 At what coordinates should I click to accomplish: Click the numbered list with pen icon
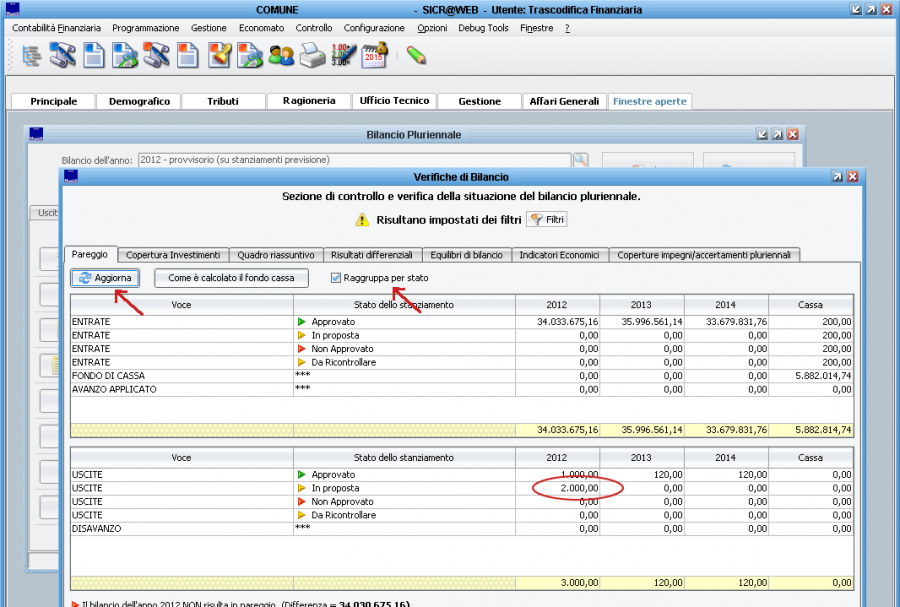click(343, 55)
